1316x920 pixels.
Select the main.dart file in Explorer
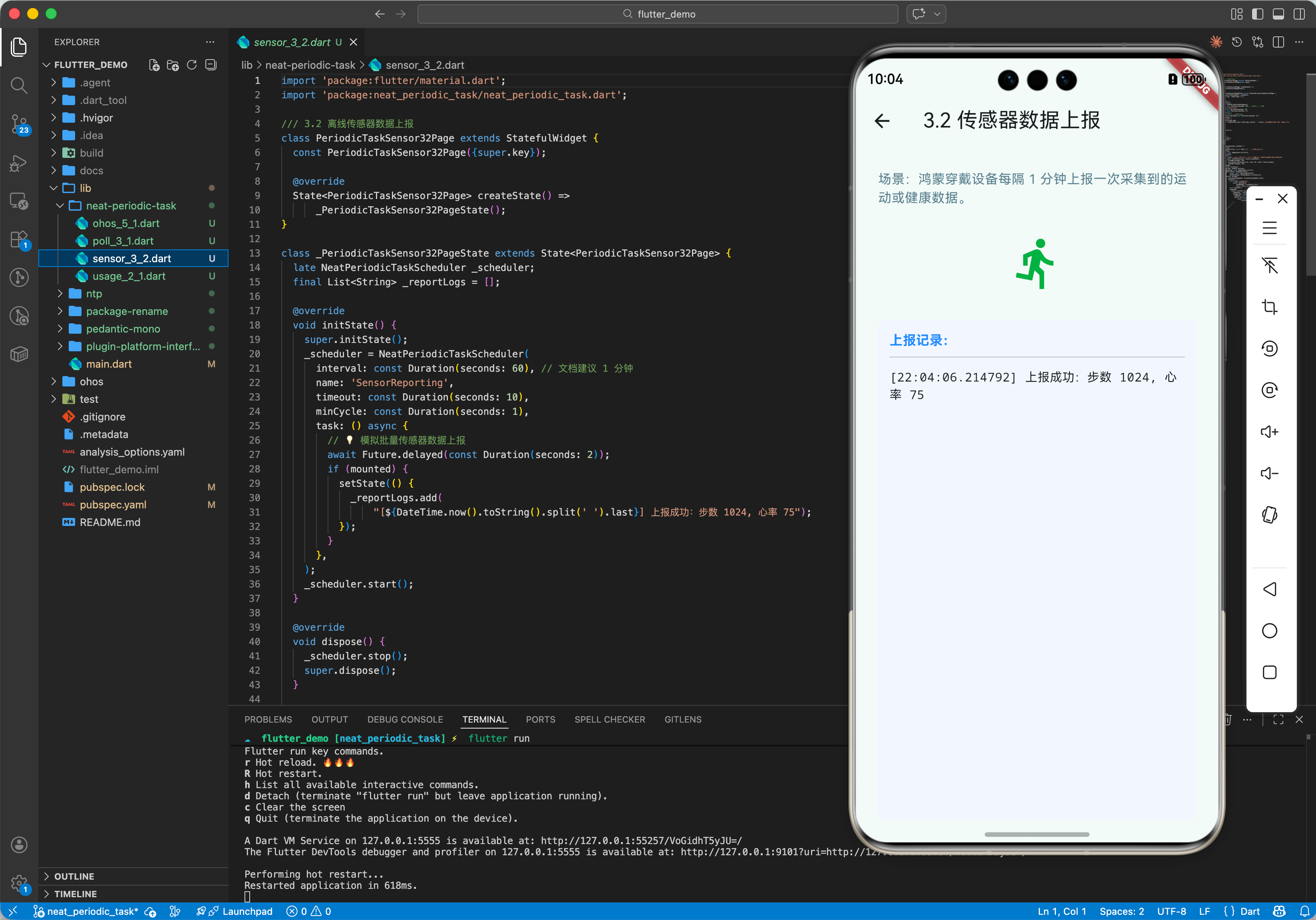click(110, 364)
